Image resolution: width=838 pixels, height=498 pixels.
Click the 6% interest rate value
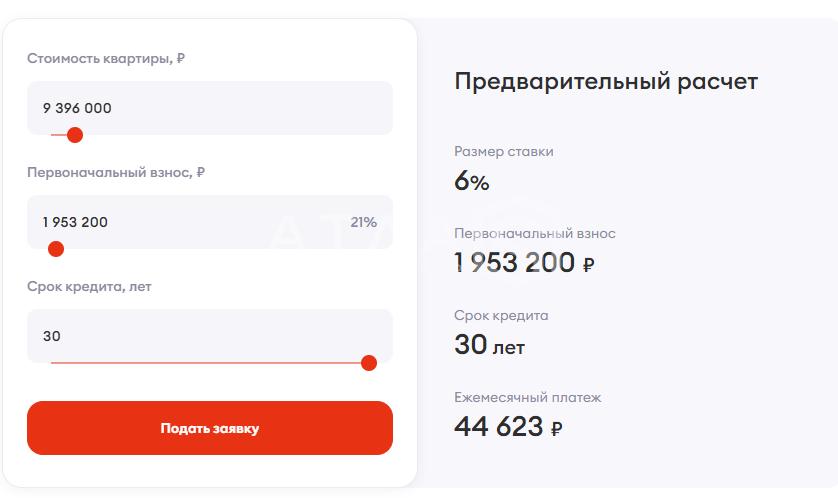click(472, 181)
